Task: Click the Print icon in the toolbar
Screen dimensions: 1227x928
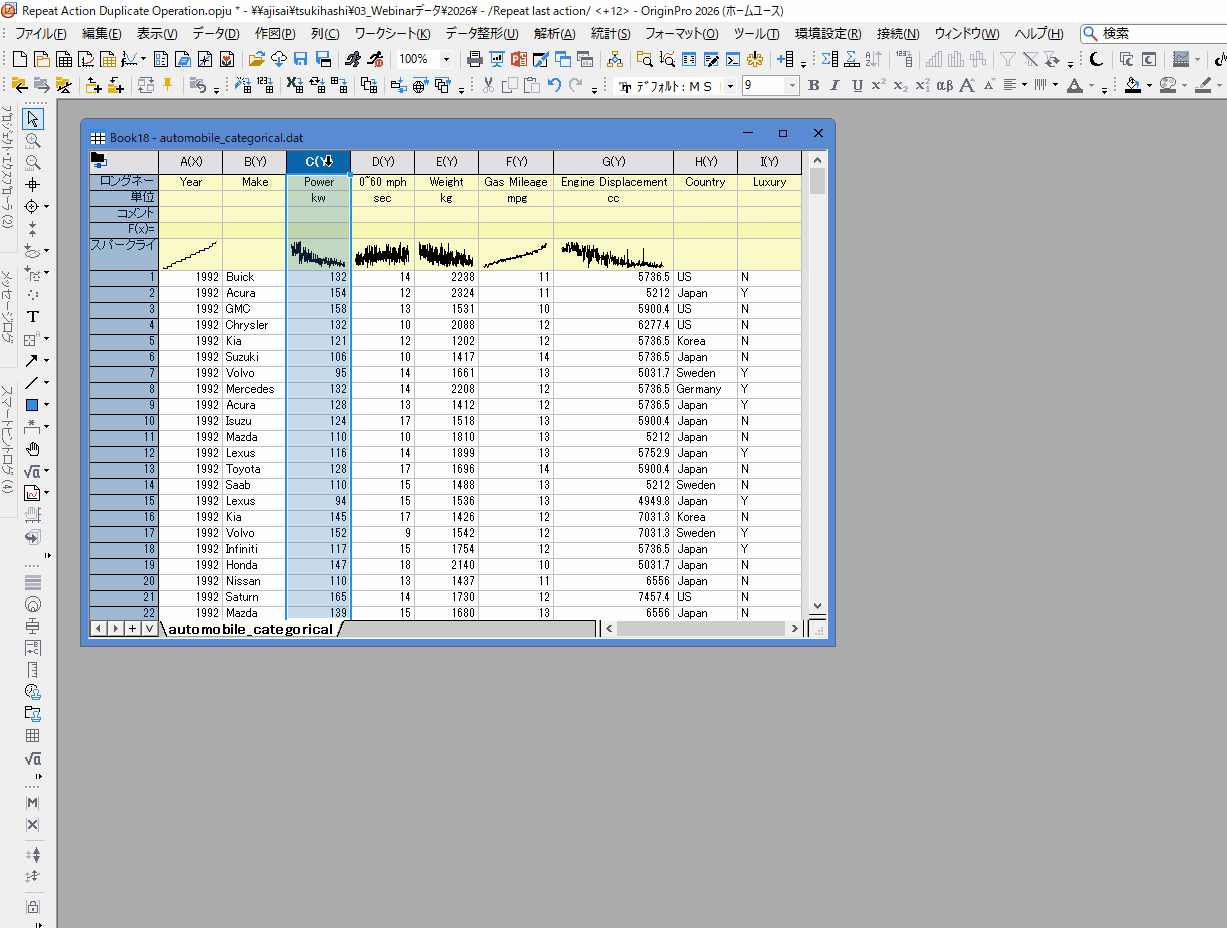Action: coord(474,59)
